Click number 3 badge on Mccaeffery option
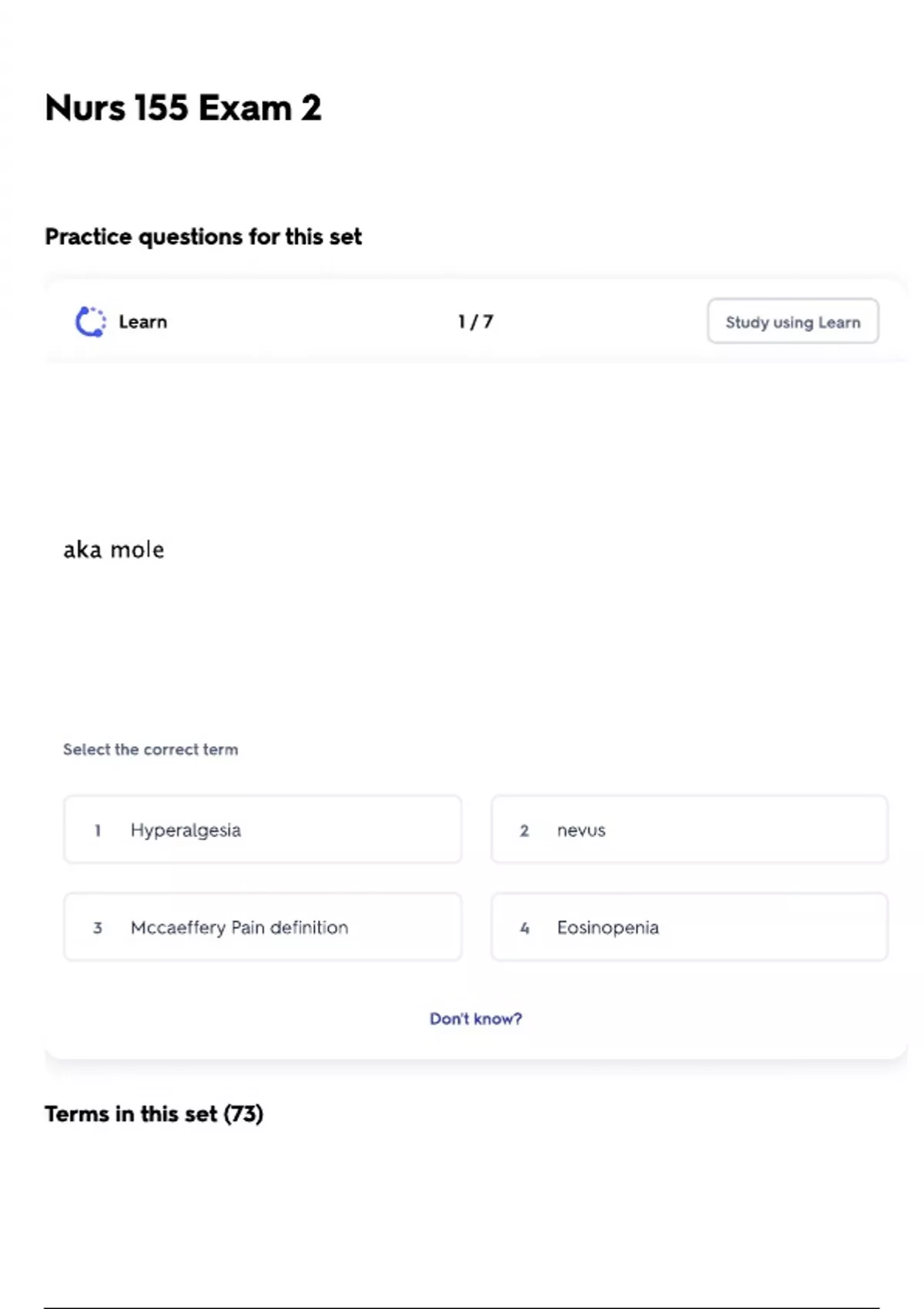The width and height of the screenshot is (924, 1309). pos(98,928)
